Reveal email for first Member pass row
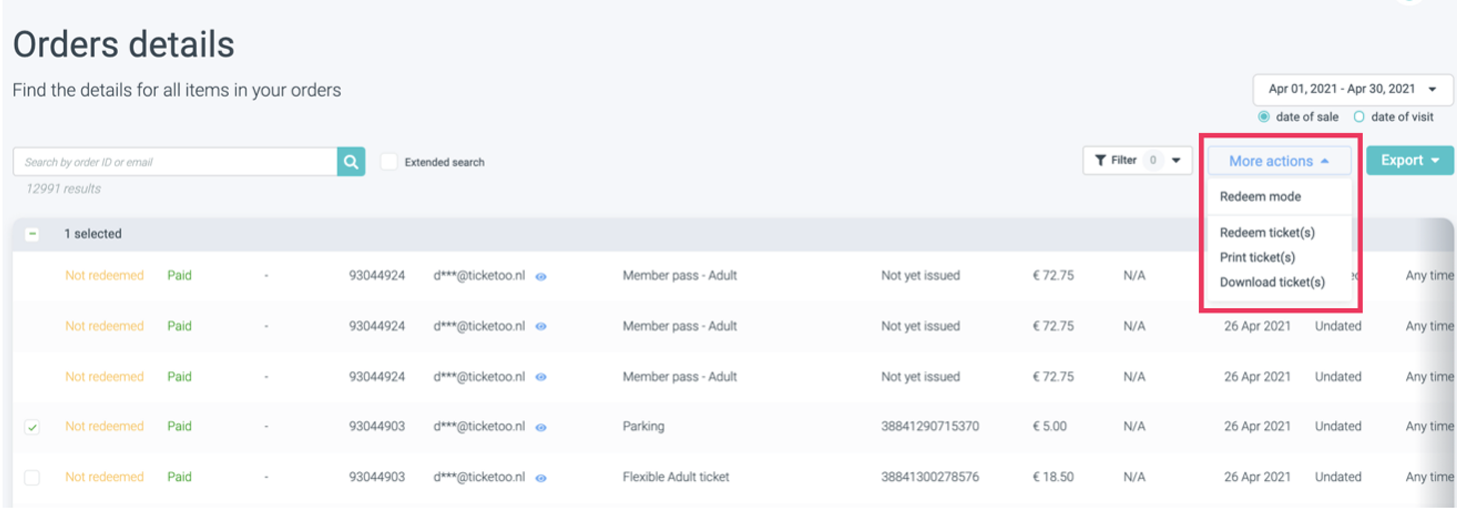The height and width of the screenshot is (510, 1457). click(x=541, y=276)
